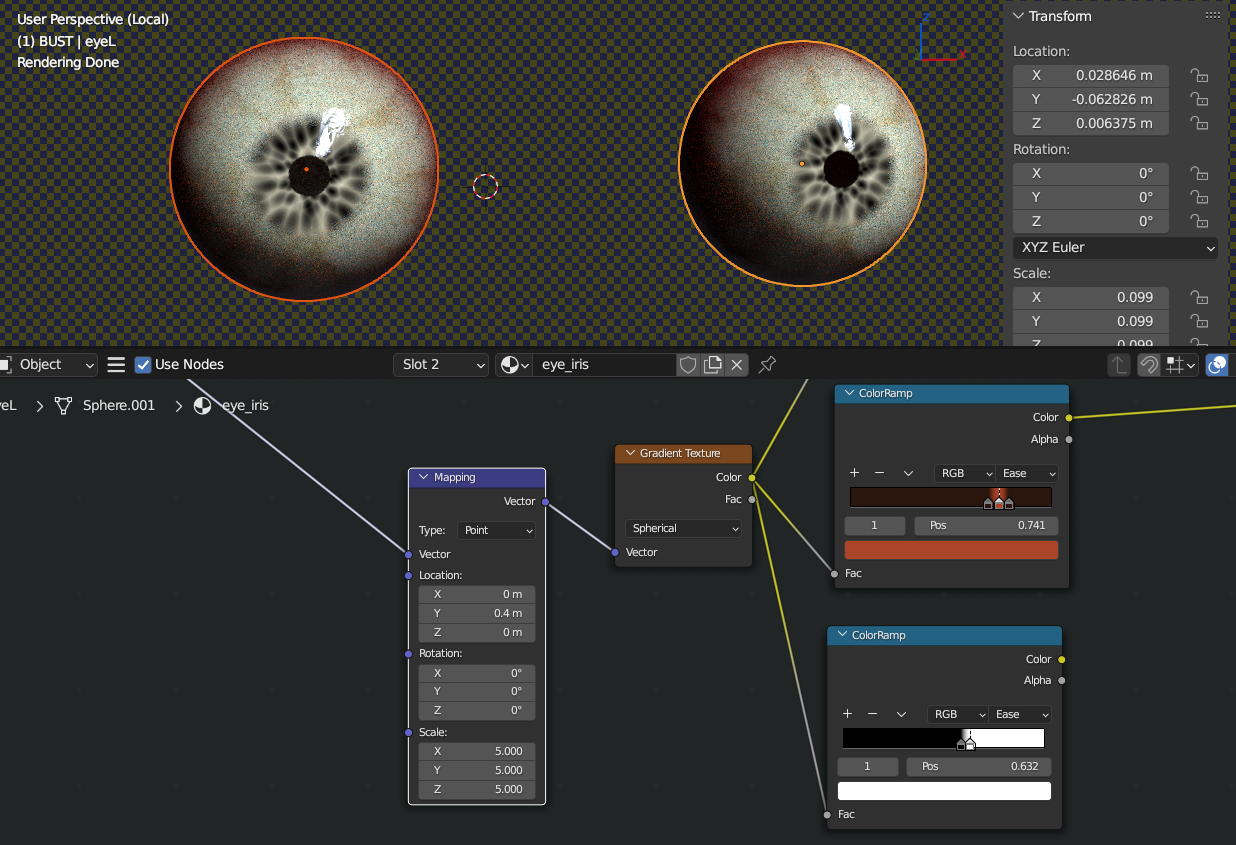The width and height of the screenshot is (1236, 845).
Task: Collapse the Gradient Texture node
Action: click(x=630, y=453)
